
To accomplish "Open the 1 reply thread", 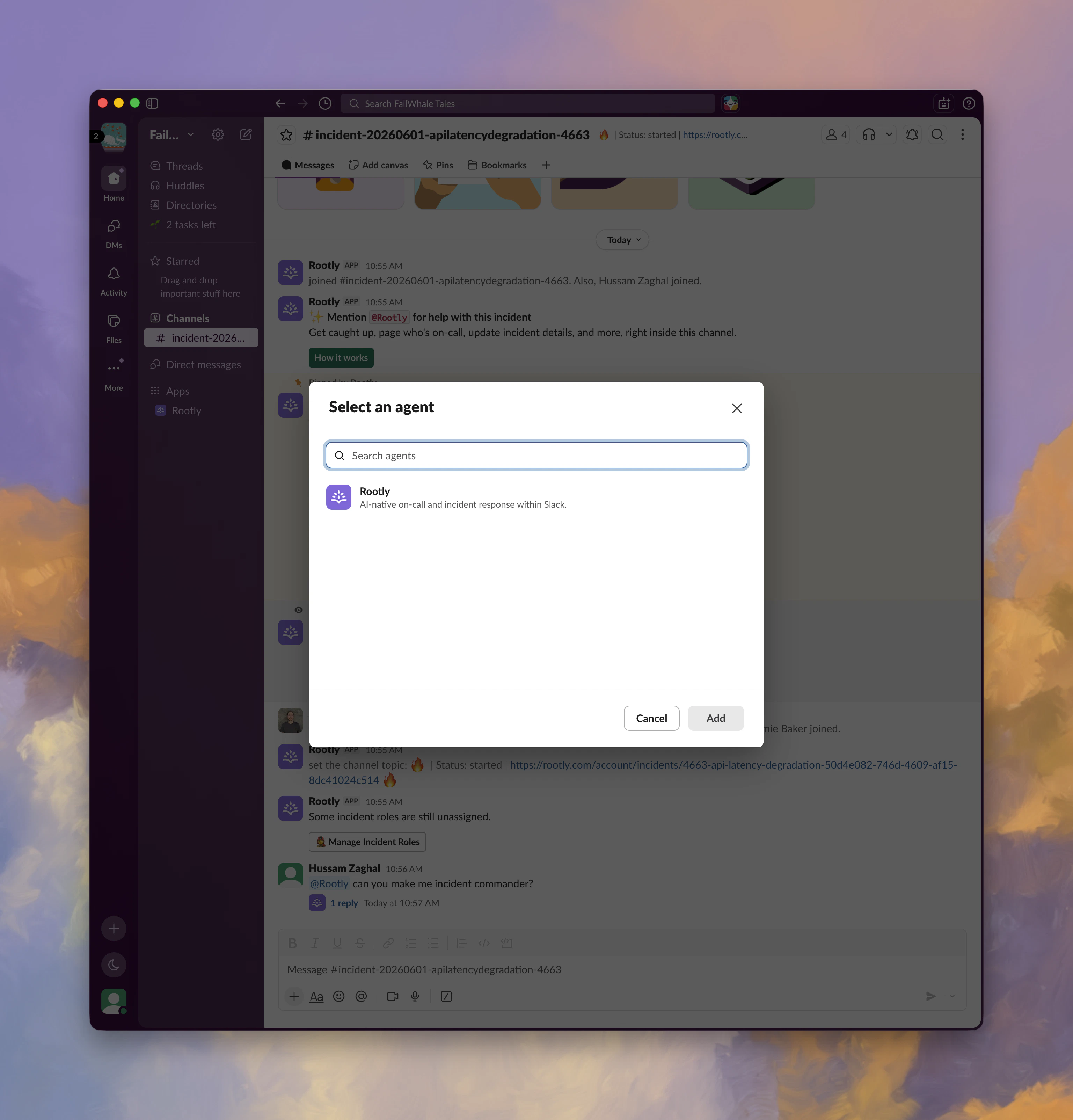I will 344,903.
